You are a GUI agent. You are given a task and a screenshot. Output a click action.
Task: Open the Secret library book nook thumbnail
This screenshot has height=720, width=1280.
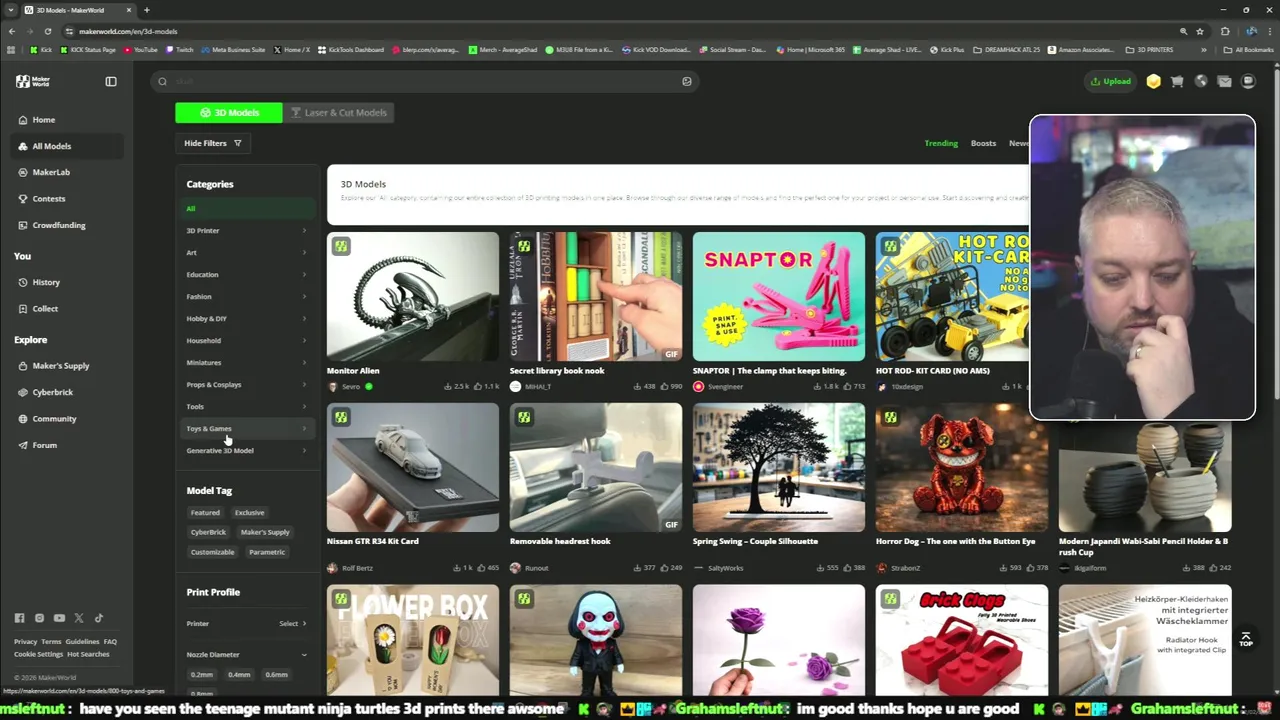click(595, 296)
